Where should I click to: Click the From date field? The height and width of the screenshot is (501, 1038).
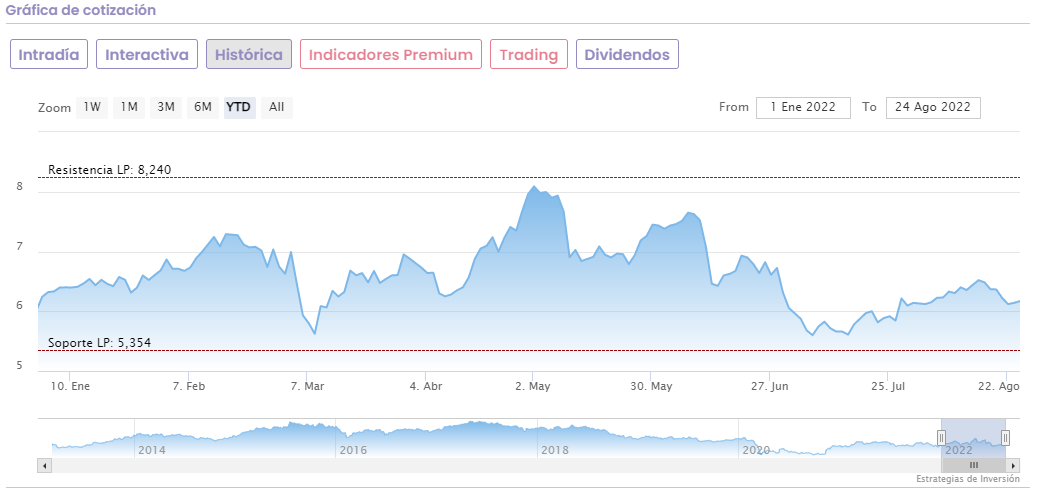pos(803,107)
